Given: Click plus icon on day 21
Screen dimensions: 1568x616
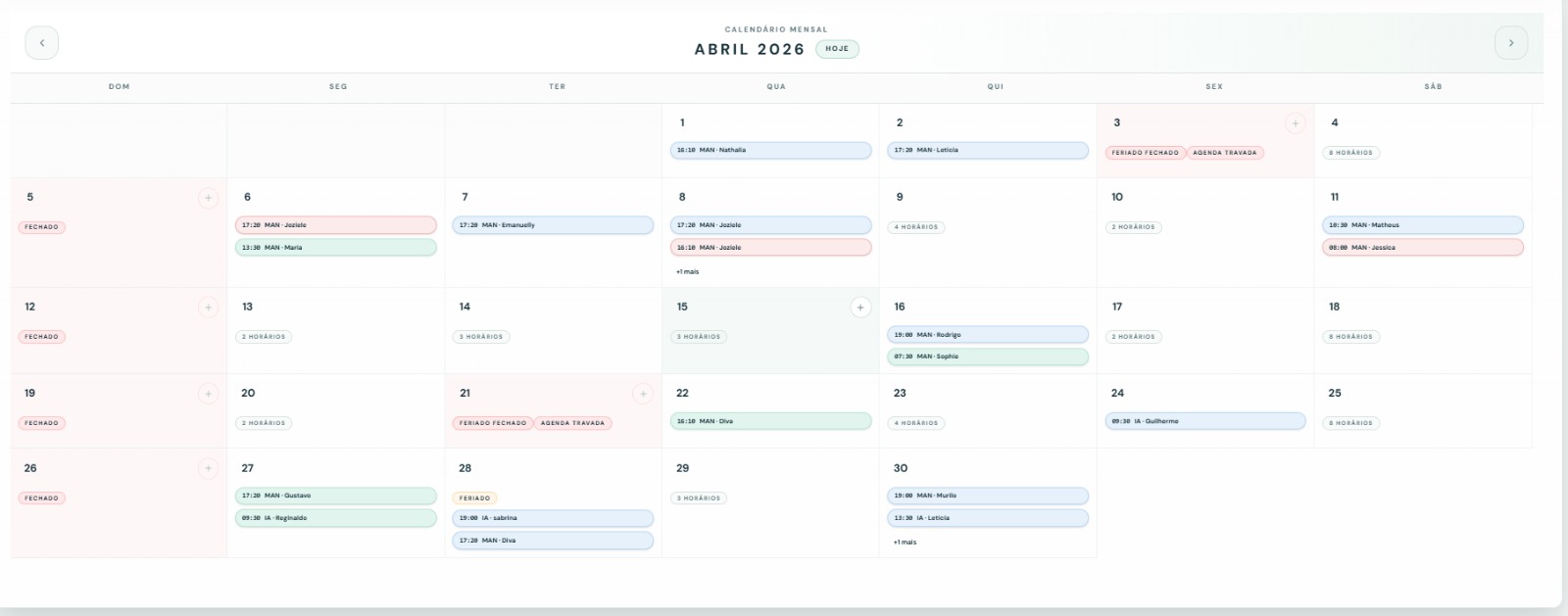Looking at the screenshot, I should coord(643,394).
